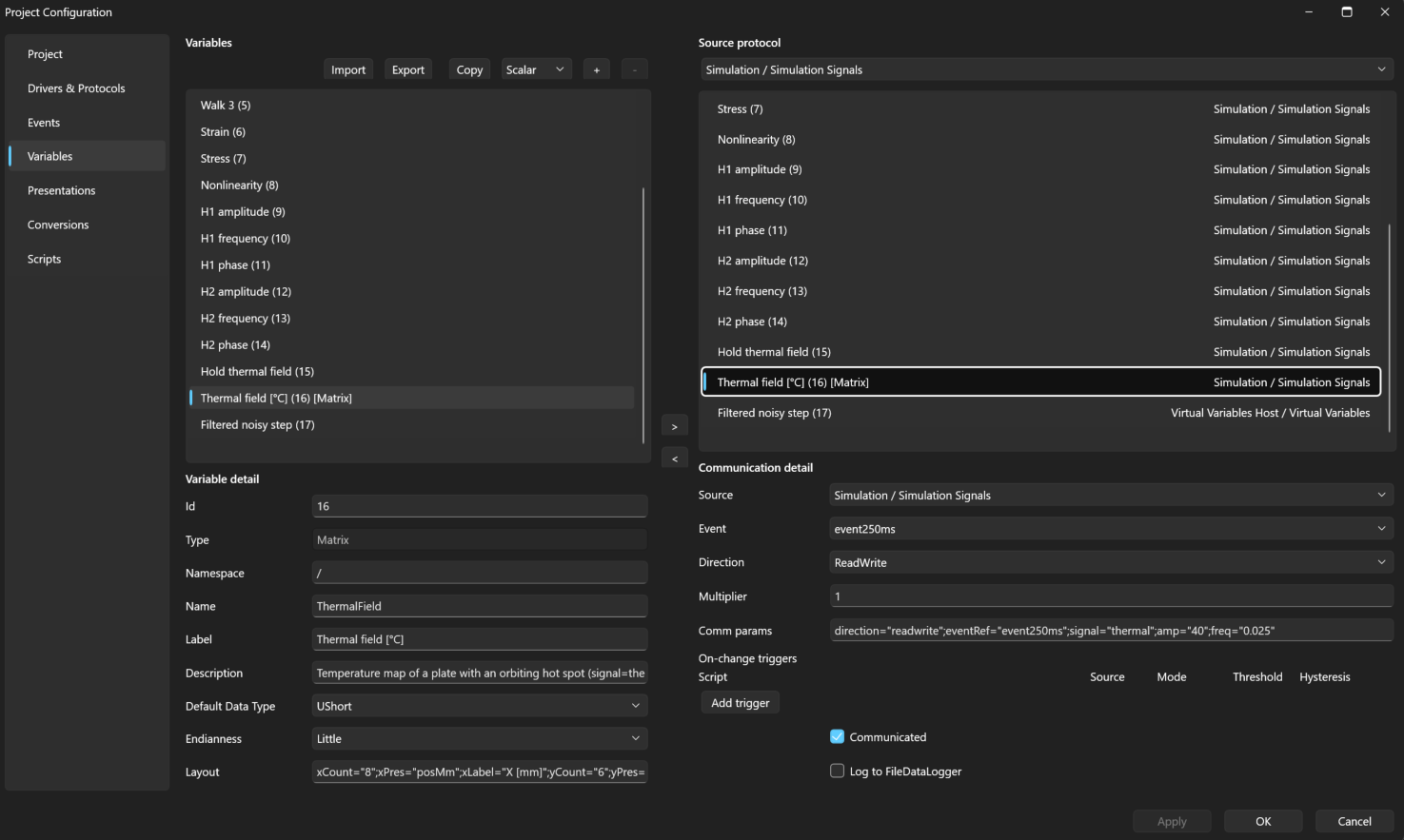Click the Apply button
The image size is (1404, 840).
pyautogui.click(x=1172, y=821)
